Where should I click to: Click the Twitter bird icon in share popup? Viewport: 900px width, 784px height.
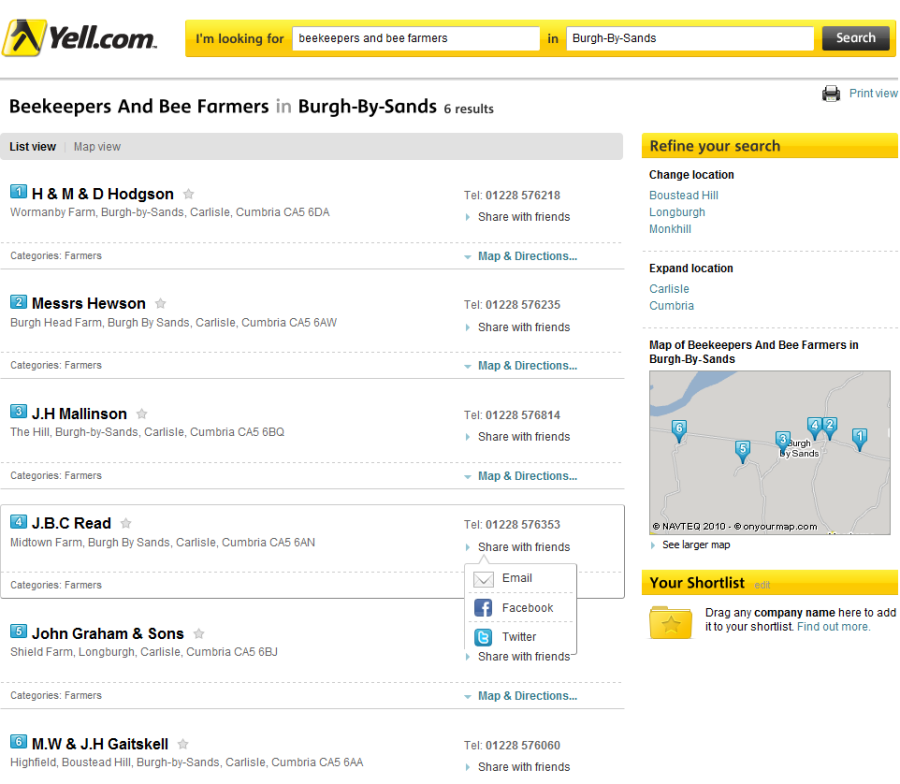click(x=483, y=637)
